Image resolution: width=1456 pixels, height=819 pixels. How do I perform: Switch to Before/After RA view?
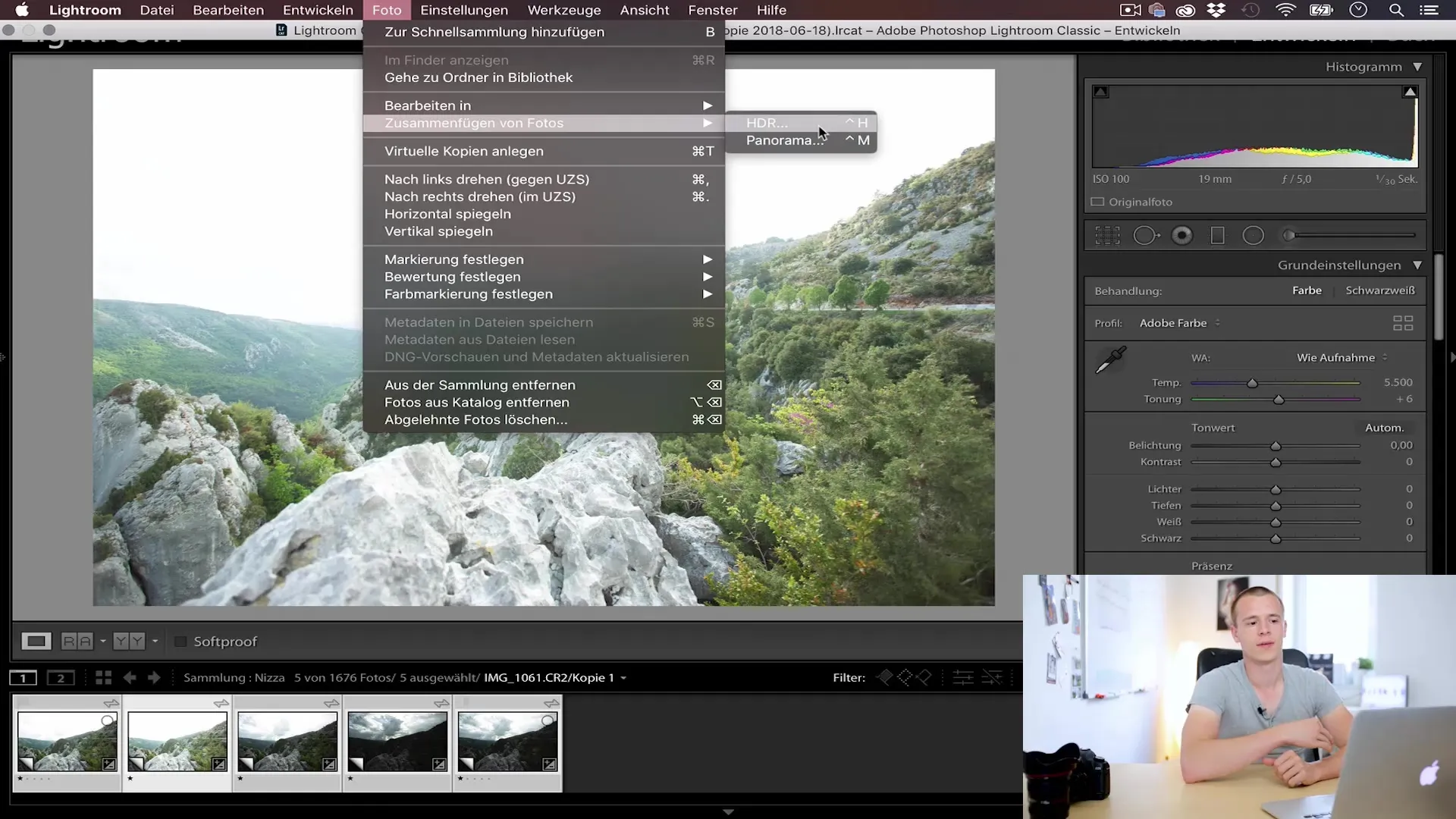(x=77, y=642)
